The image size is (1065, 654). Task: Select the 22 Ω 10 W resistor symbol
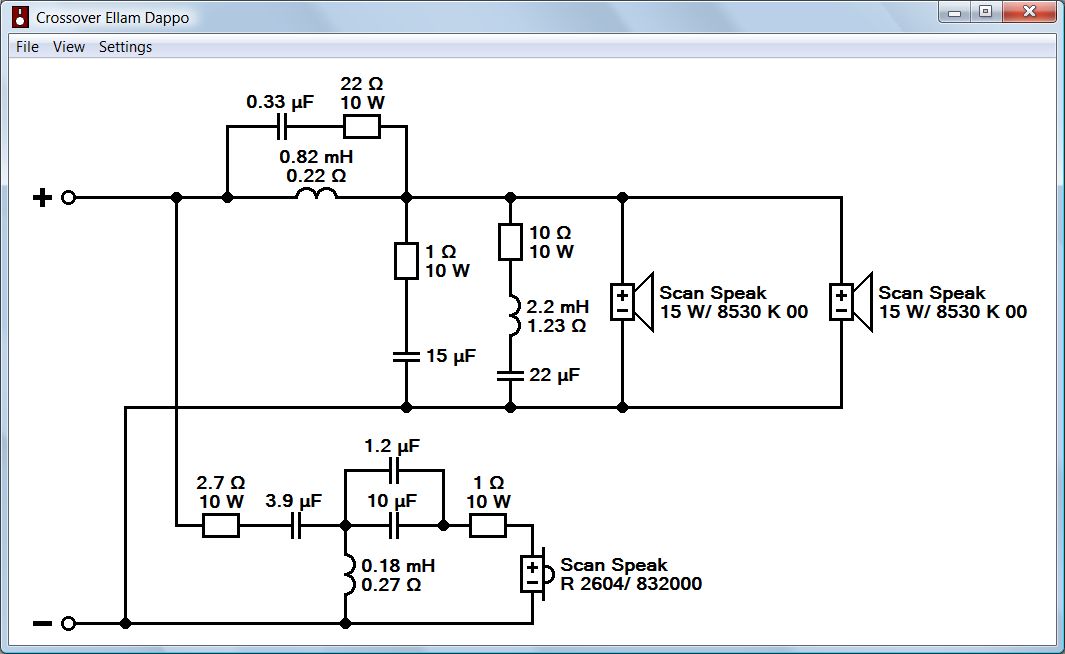point(361,126)
